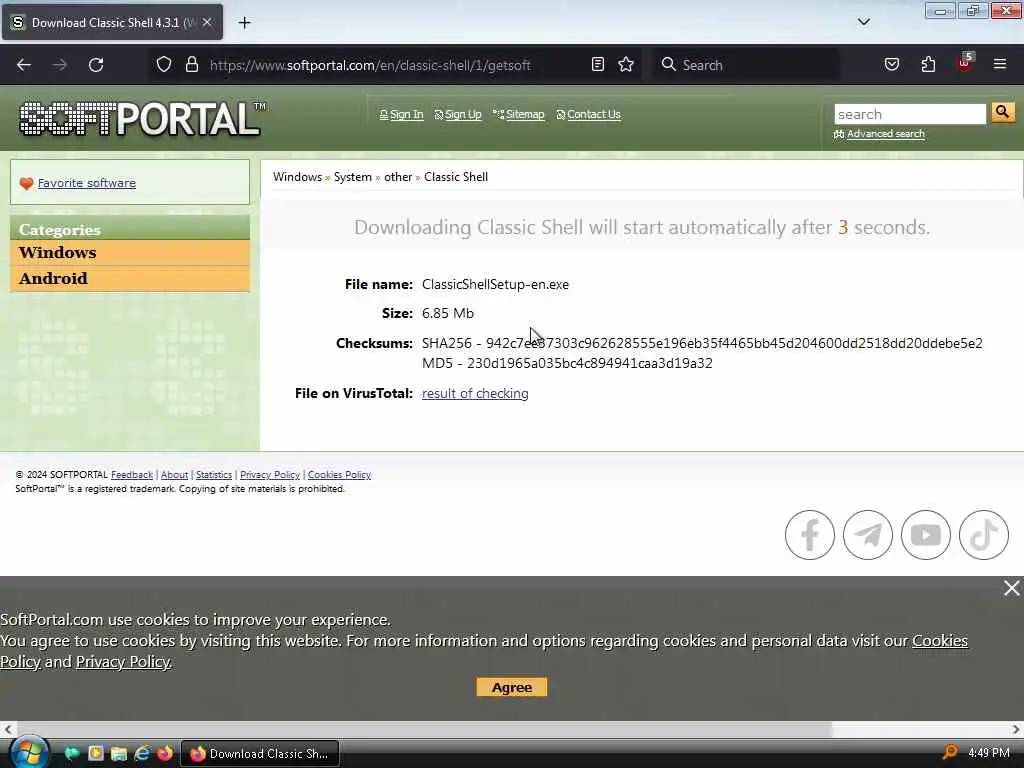This screenshot has height=768, width=1024.
Task: Select the Windows category
Action: coord(130,253)
